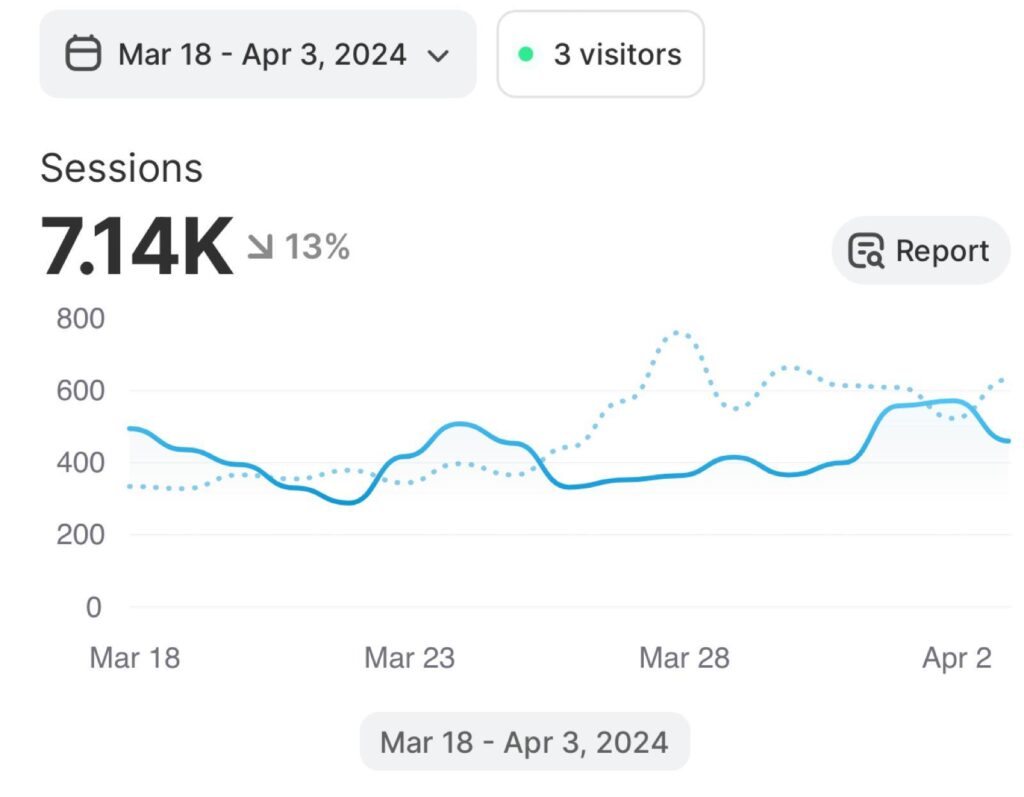Click the 13% change indicator
The width and height of the screenshot is (1024, 797).
[317, 246]
